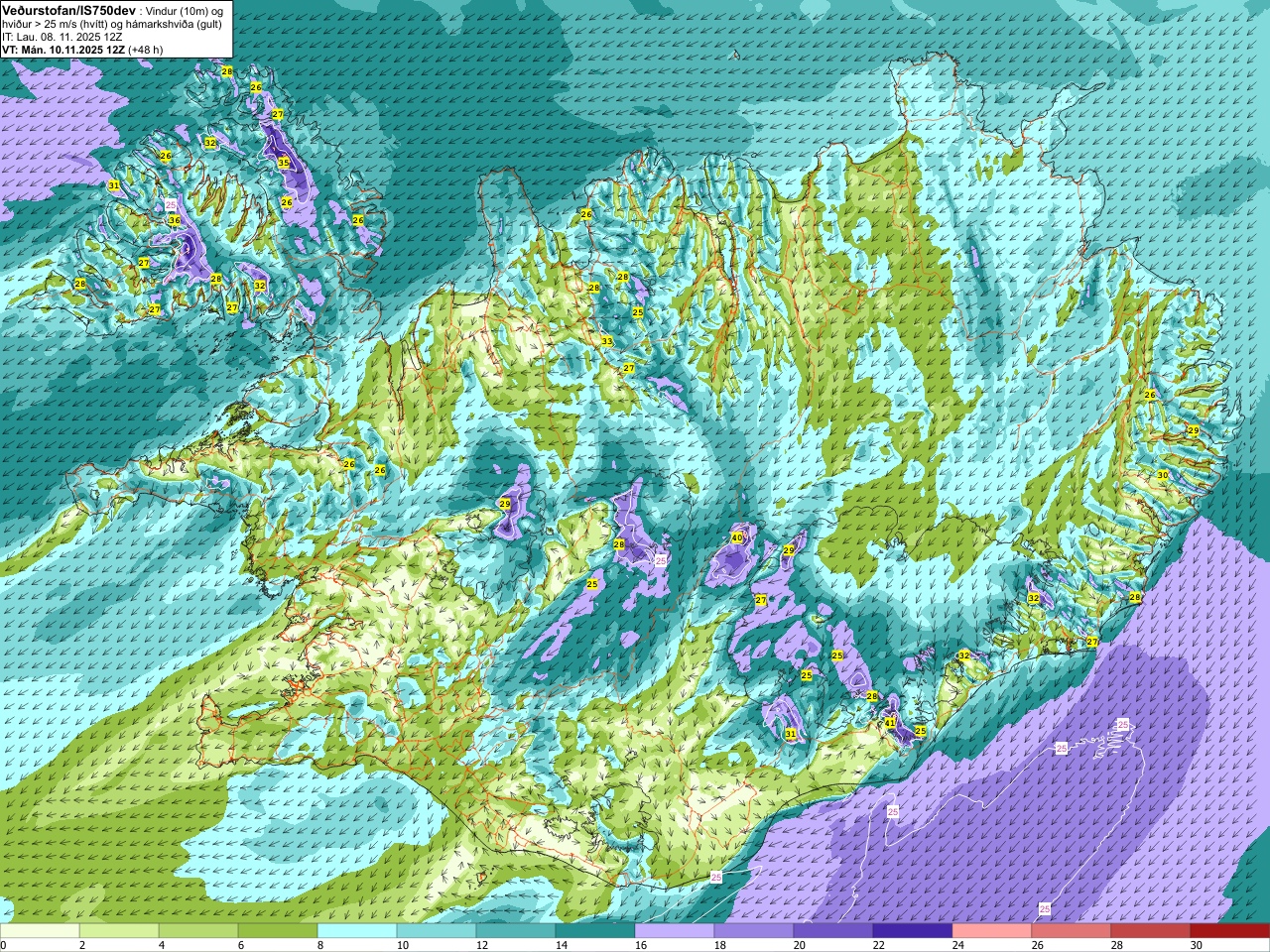Click the 4–6 m/s green legend swatch

(x=198, y=930)
